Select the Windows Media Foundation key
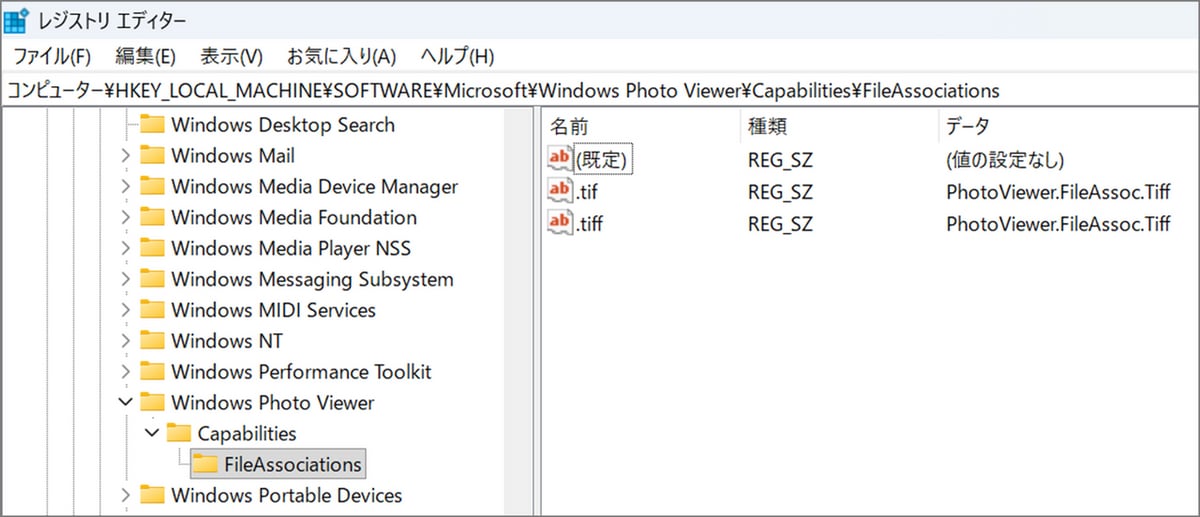Viewport: 1200px width, 517px height. pyautogui.click(x=293, y=218)
